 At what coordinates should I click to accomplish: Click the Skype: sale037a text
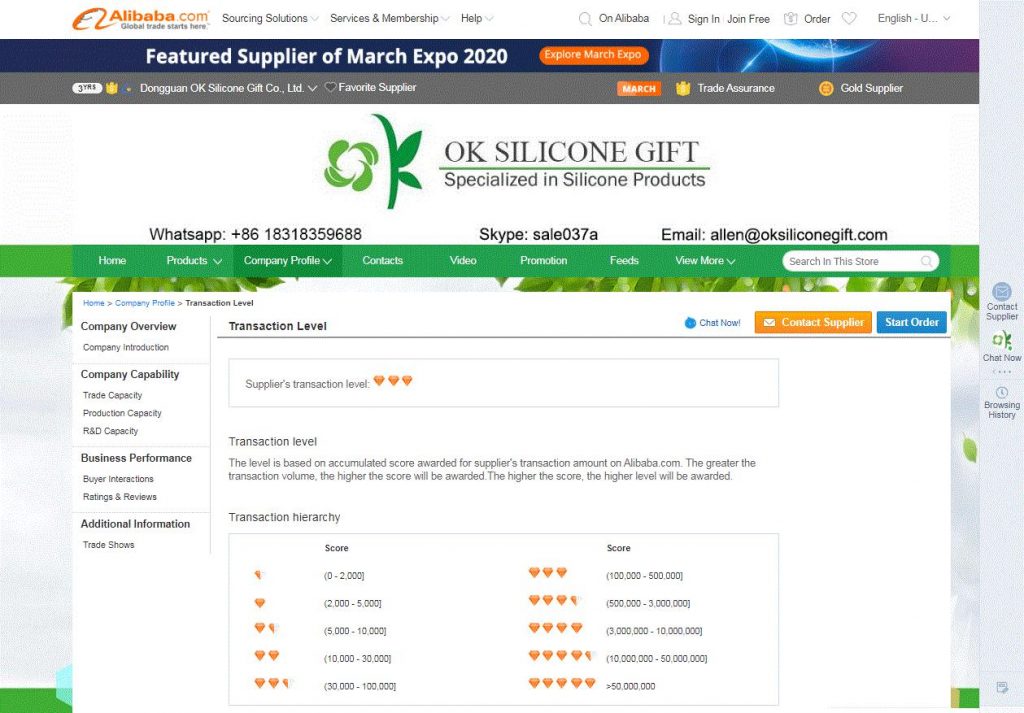coord(538,234)
